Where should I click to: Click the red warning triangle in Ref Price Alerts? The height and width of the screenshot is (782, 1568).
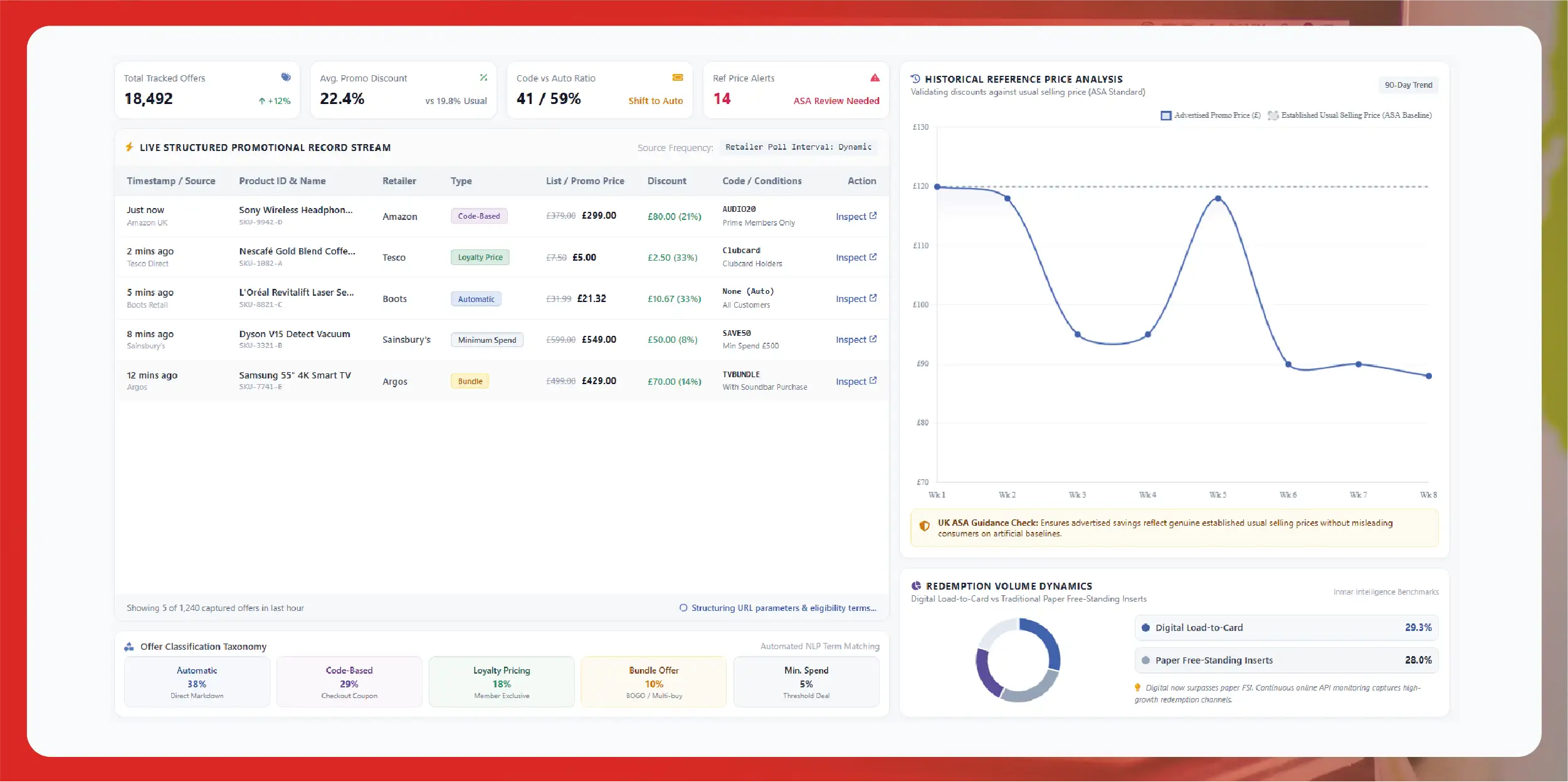pyautogui.click(x=875, y=77)
